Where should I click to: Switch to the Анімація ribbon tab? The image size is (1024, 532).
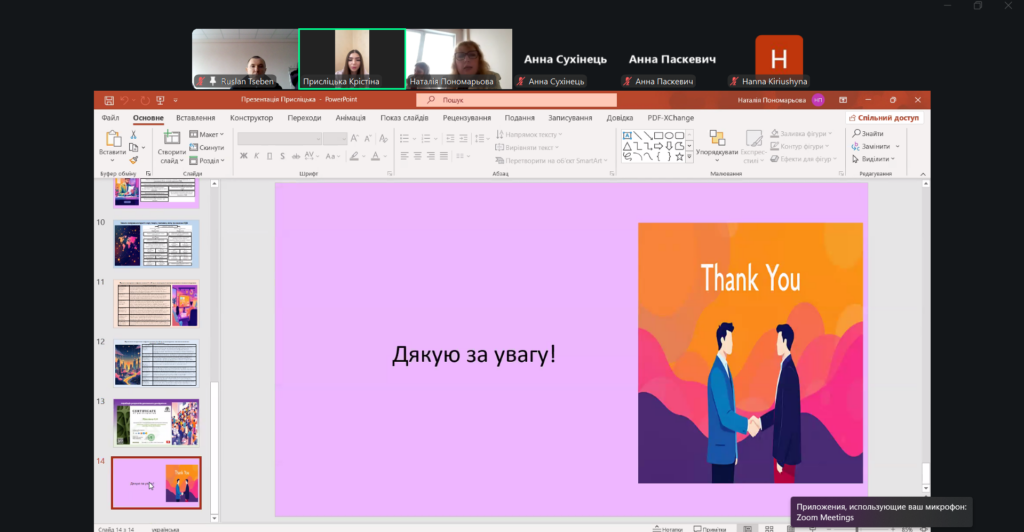tap(350, 118)
